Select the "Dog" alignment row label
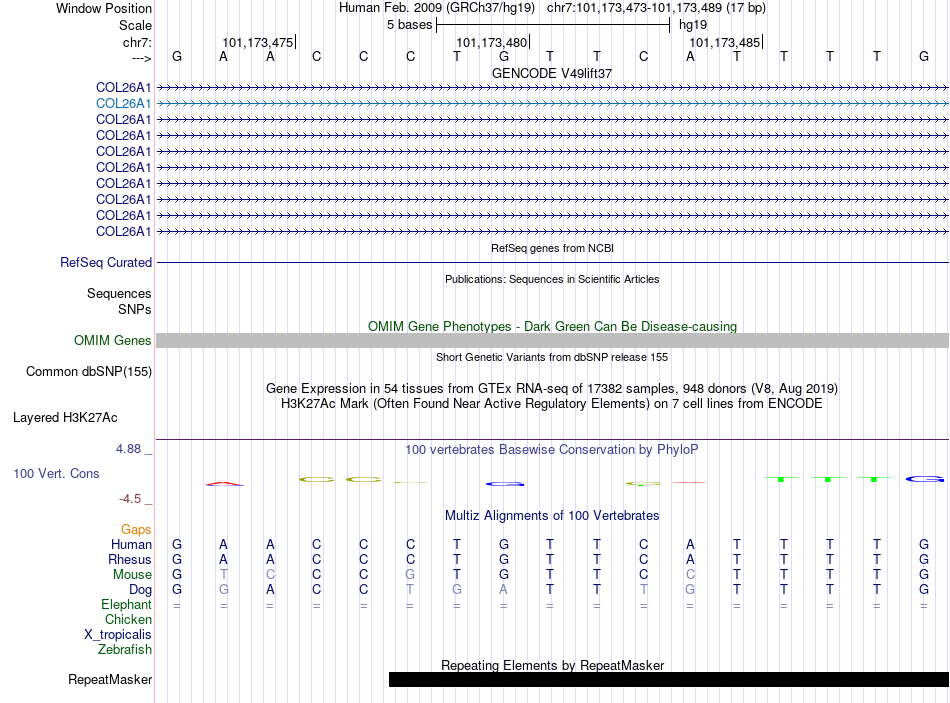 point(140,590)
